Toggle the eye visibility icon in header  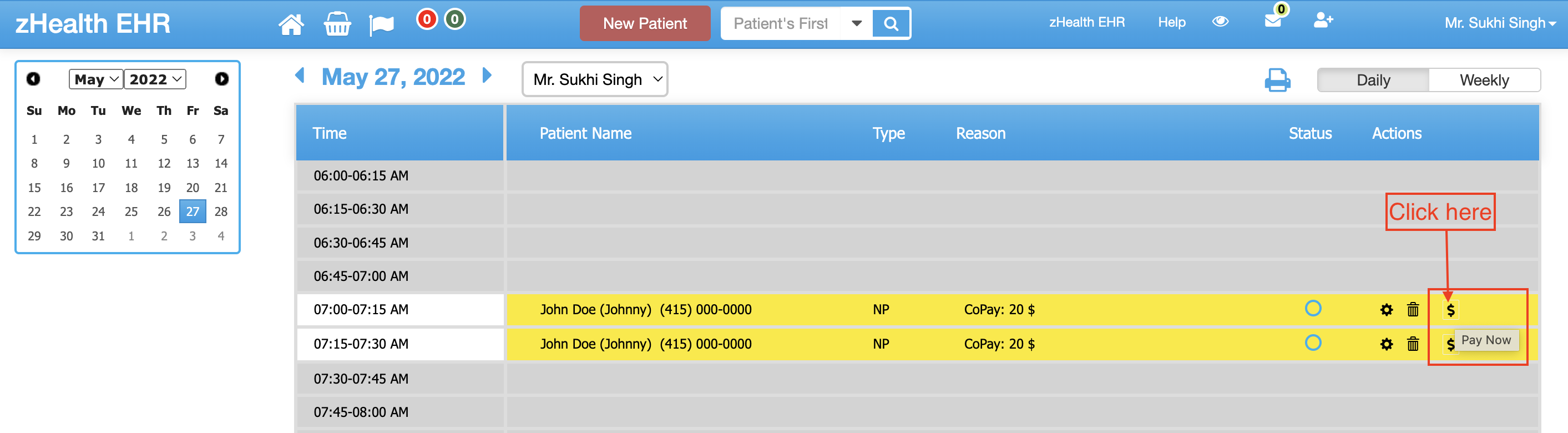1220,22
